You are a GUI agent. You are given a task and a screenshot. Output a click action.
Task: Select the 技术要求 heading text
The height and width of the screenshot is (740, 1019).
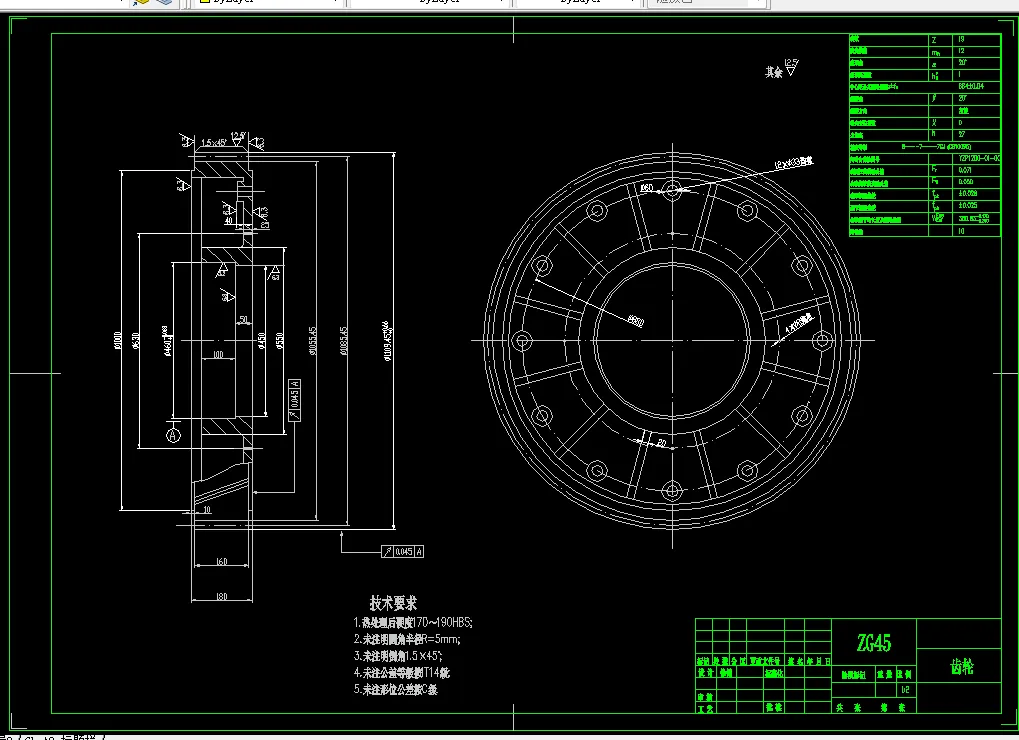pyautogui.click(x=393, y=602)
